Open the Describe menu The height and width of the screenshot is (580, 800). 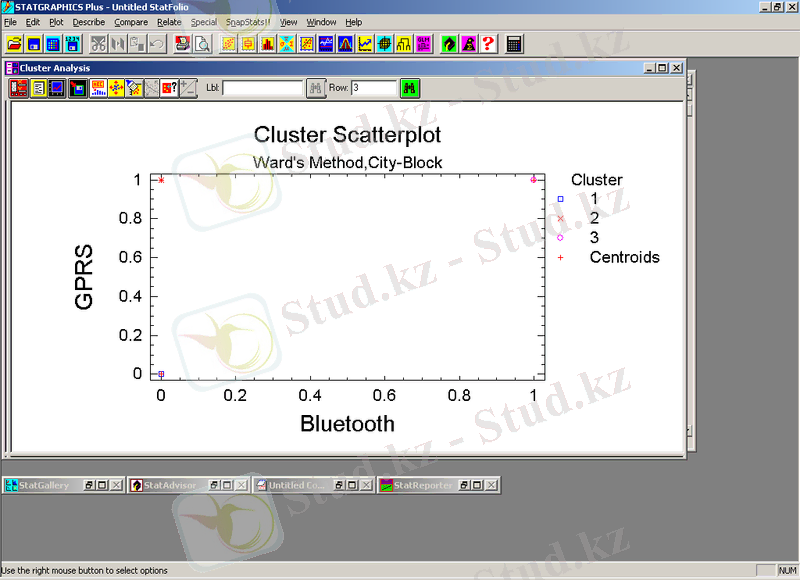click(89, 22)
